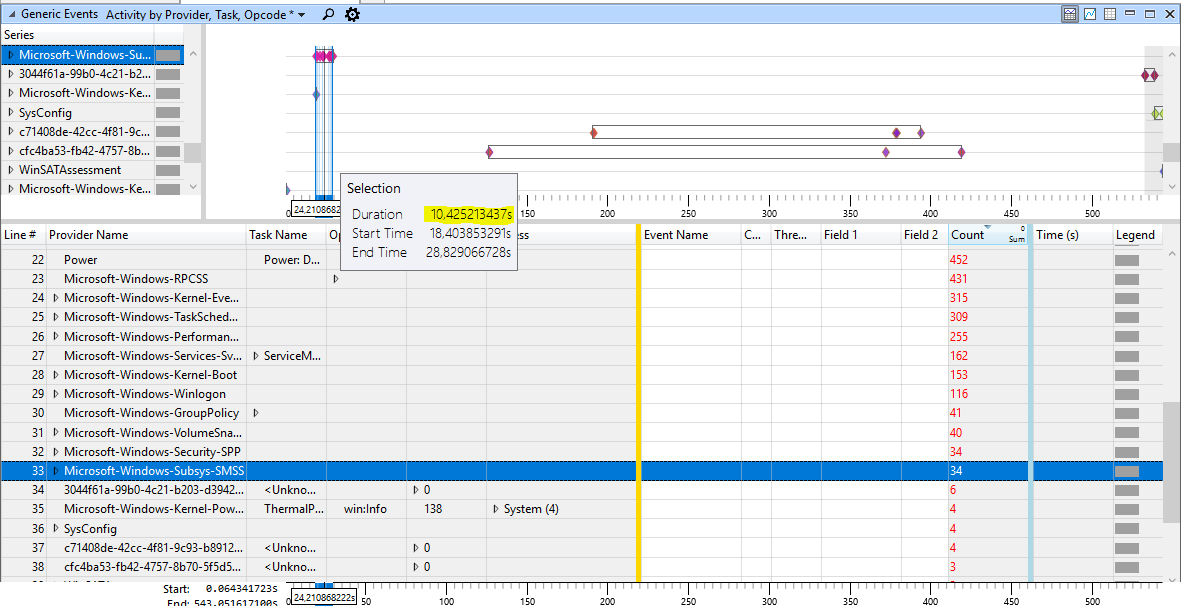Click the Event Name column header
Viewport: 1181px width, 606px height.
tap(676, 235)
